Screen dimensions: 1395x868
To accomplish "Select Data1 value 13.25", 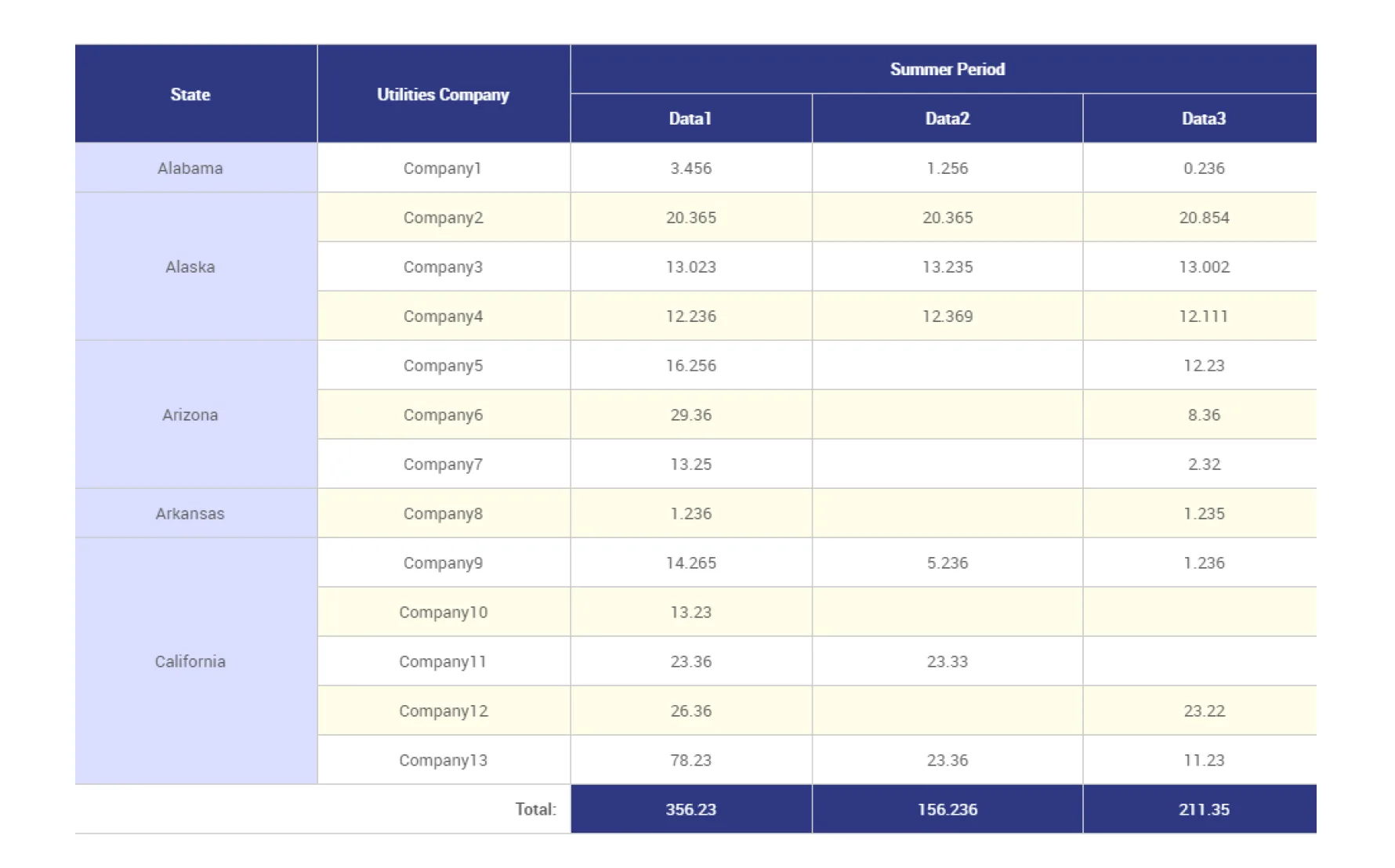I will [691, 464].
